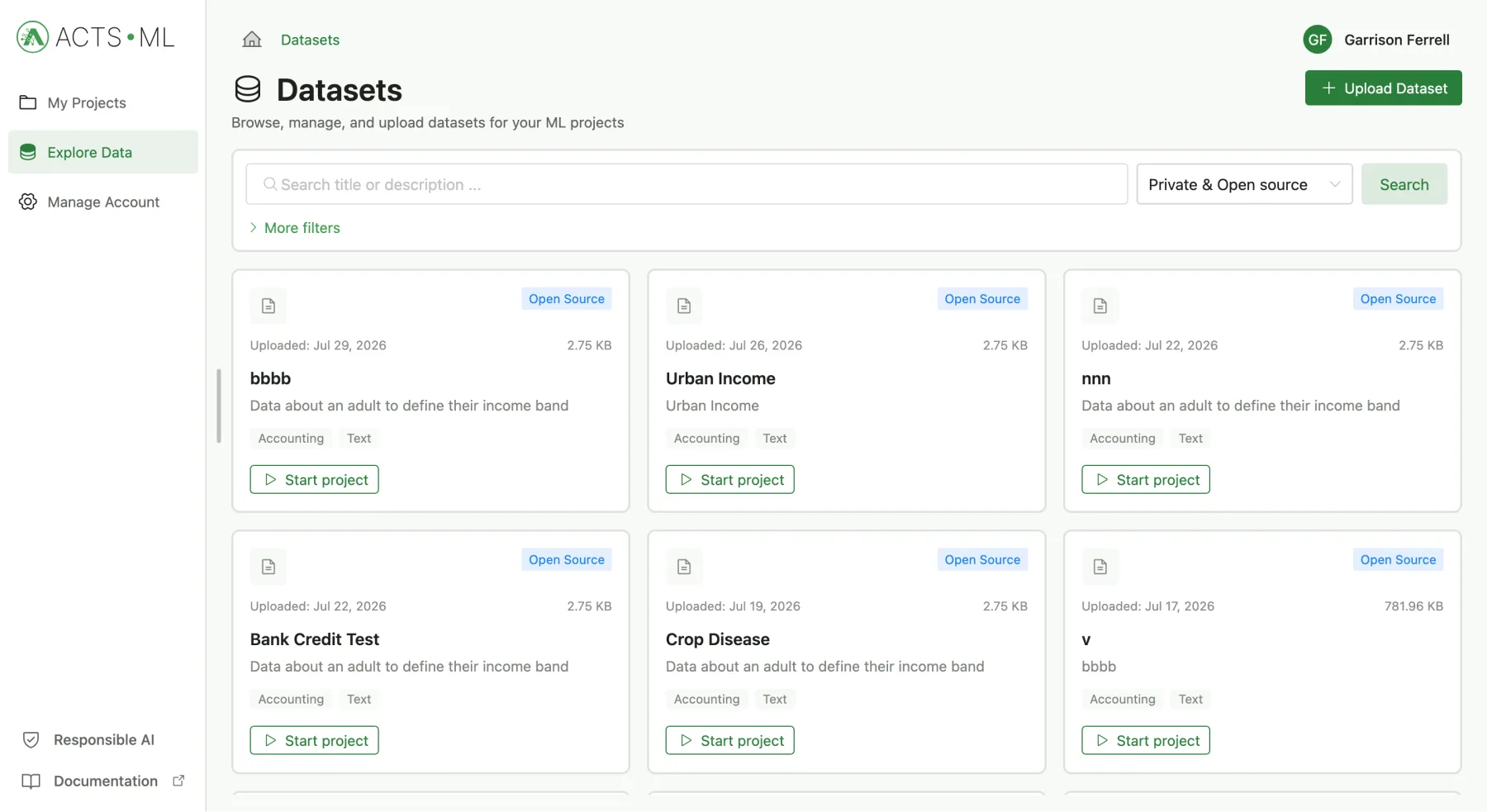1487x812 pixels.
Task: Click the Crop Disease title
Action: pos(718,639)
